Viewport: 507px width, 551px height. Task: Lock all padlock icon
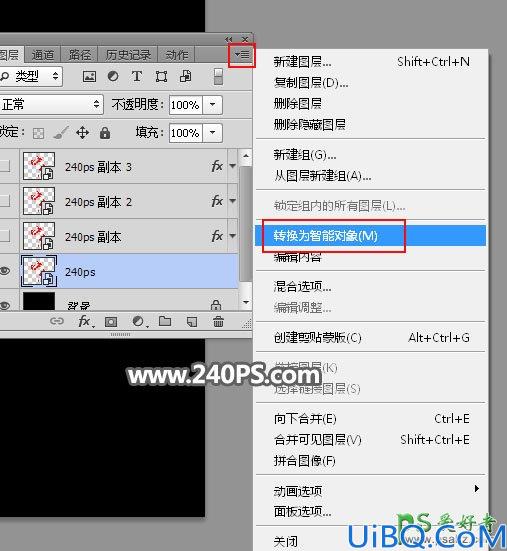[x=105, y=133]
